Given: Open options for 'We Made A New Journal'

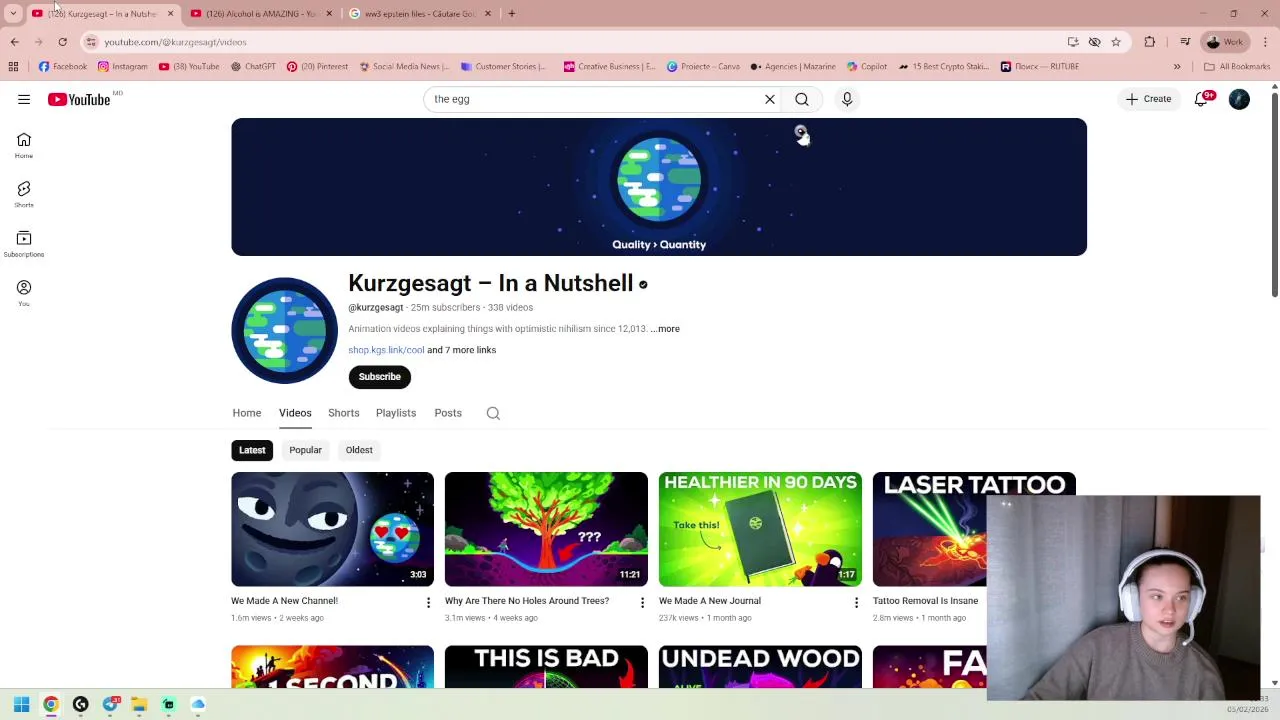Looking at the screenshot, I should 856,602.
